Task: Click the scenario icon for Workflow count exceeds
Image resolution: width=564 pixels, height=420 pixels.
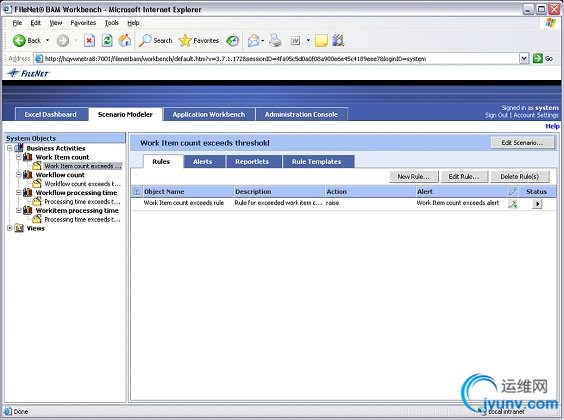Action: 37,183
